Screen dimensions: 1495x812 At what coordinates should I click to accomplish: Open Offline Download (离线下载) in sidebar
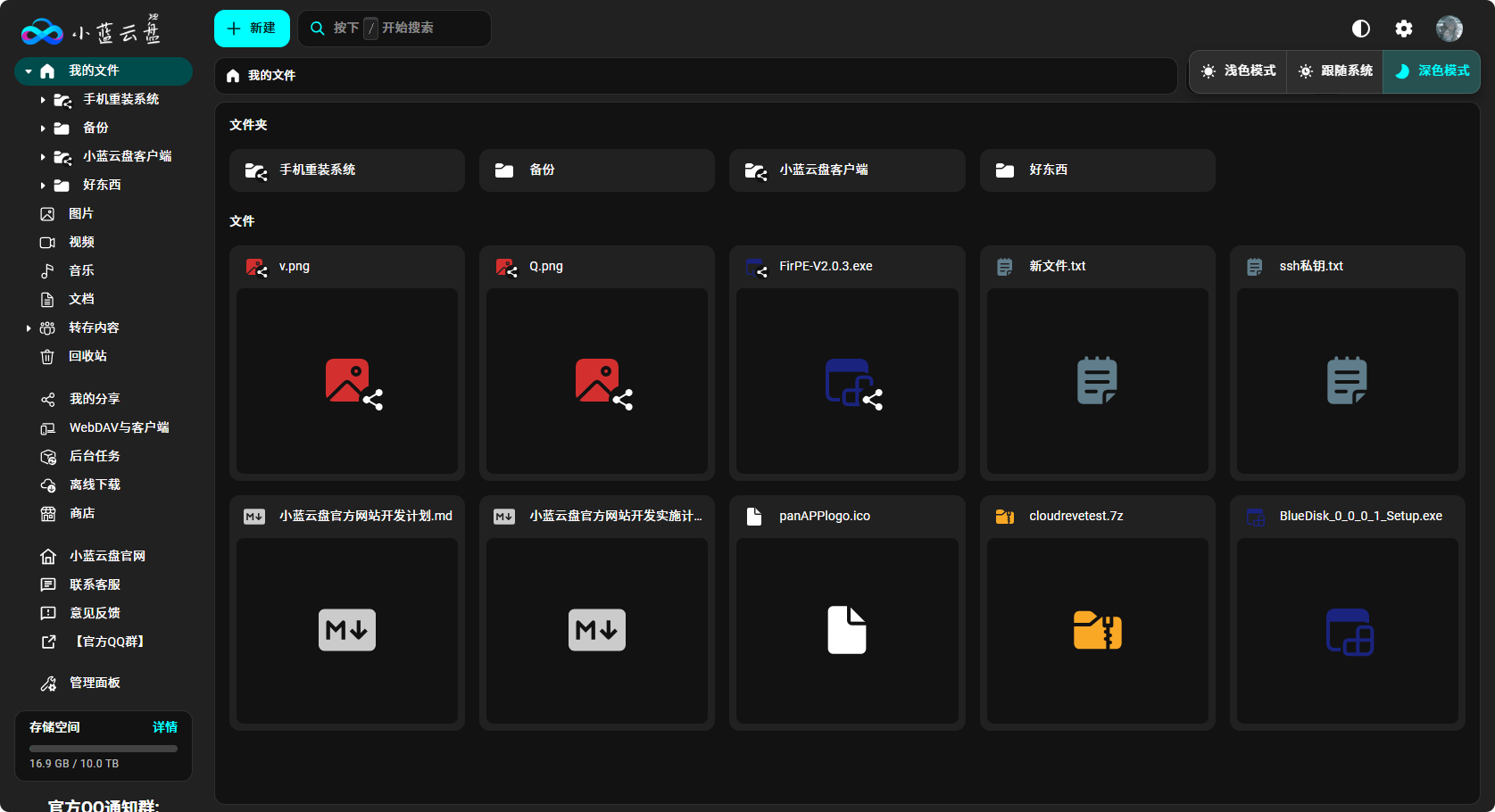click(x=94, y=485)
